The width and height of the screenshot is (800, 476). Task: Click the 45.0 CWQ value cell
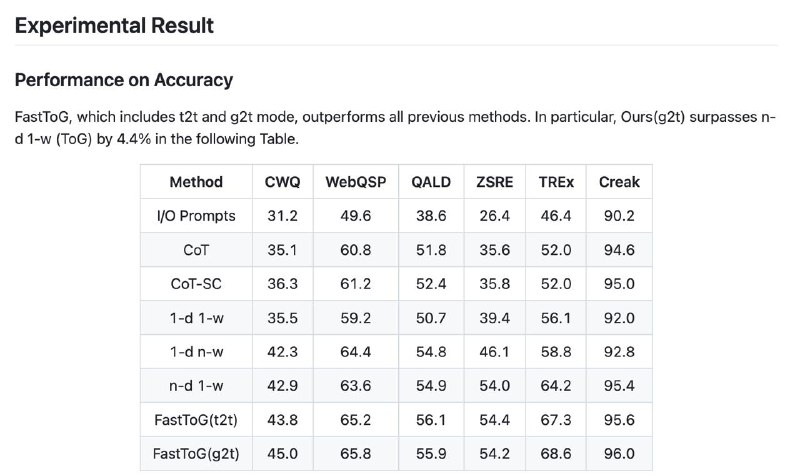click(283, 454)
